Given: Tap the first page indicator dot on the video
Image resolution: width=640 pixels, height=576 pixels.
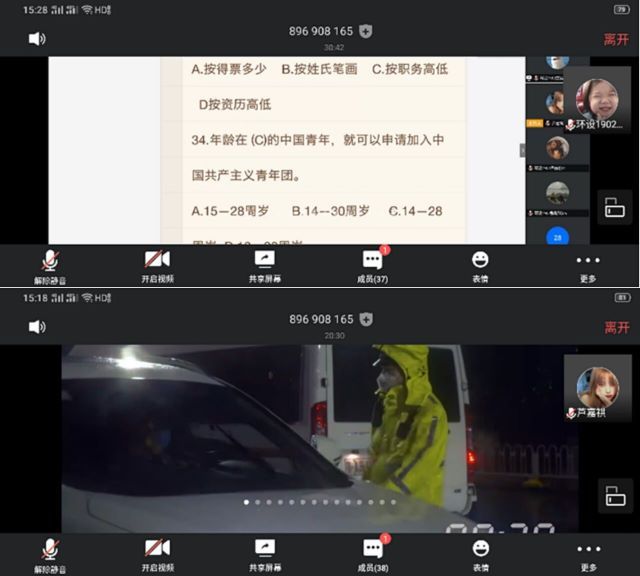Looking at the screenshot, I should 246,502.
